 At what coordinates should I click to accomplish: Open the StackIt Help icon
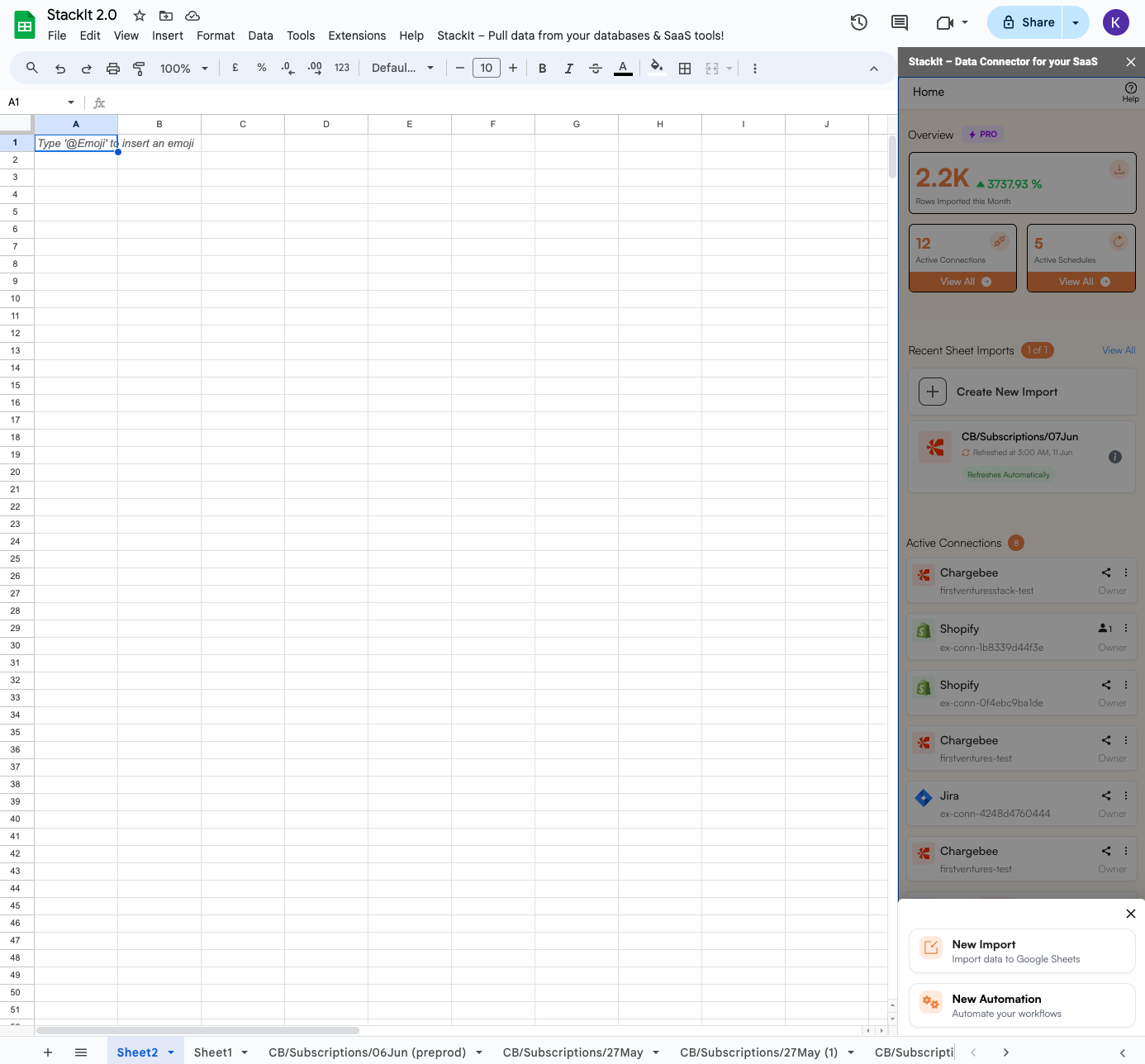tap(1131, 92)
